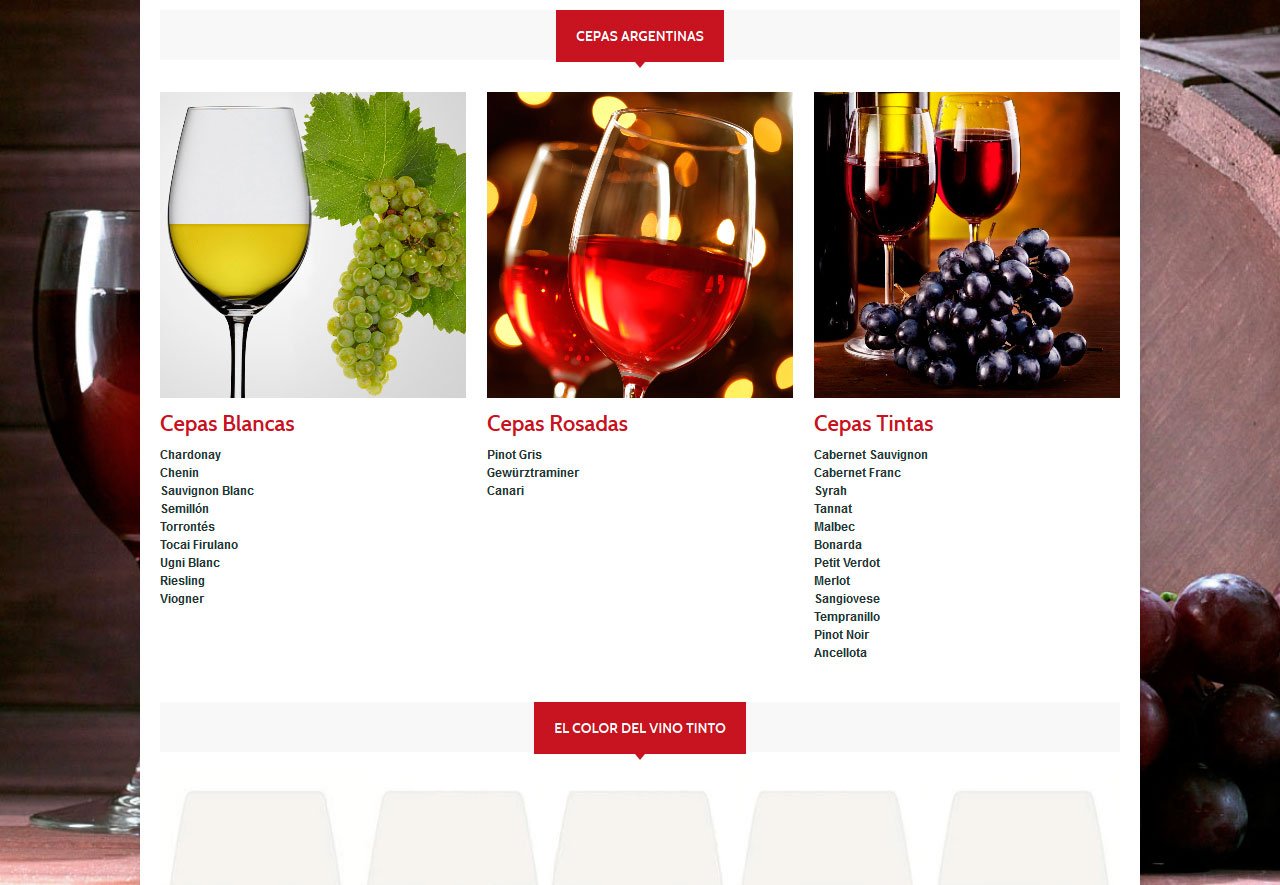Select Sauvignon Blanc variety

(207, 491)
